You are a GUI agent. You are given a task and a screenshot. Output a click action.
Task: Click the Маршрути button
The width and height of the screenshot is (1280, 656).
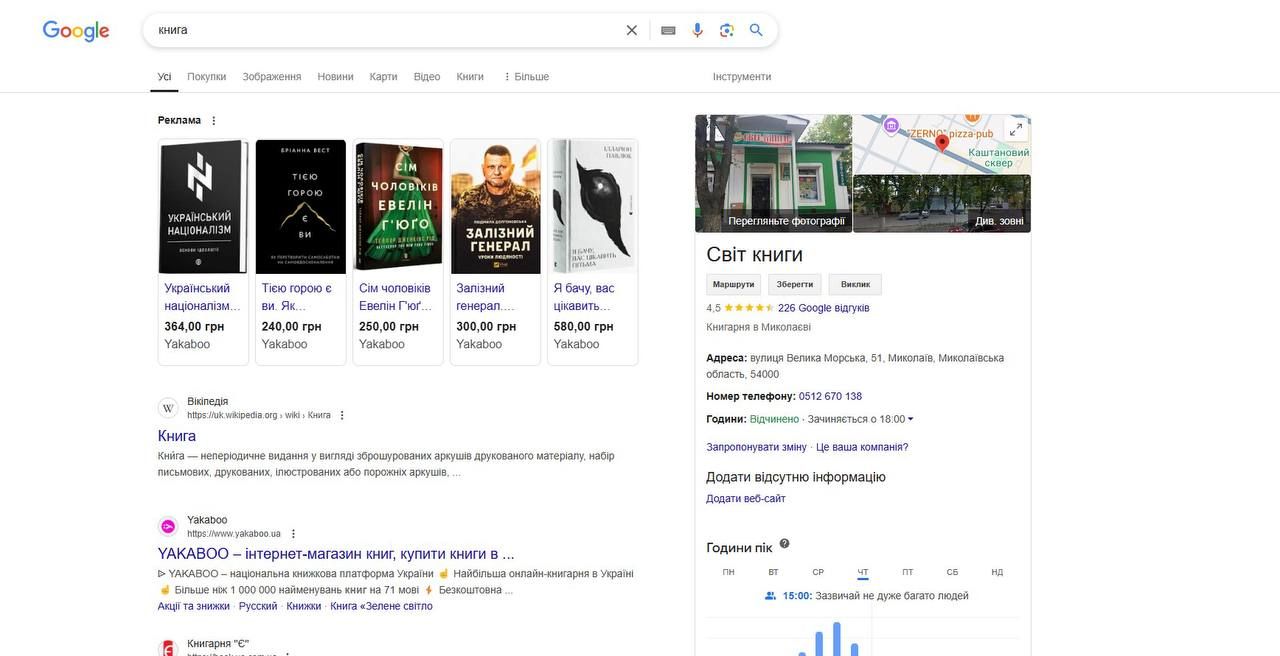tap(733, 284)
